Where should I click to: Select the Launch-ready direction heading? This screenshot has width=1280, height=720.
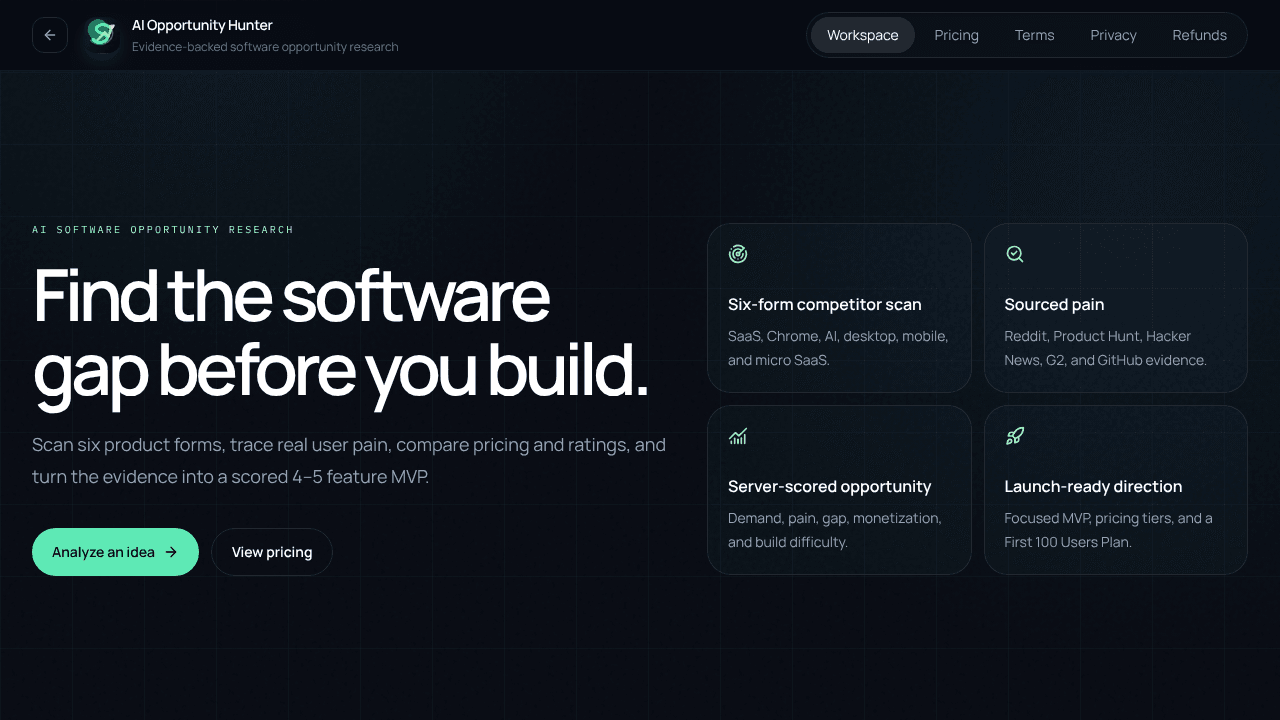(1093, 486)
